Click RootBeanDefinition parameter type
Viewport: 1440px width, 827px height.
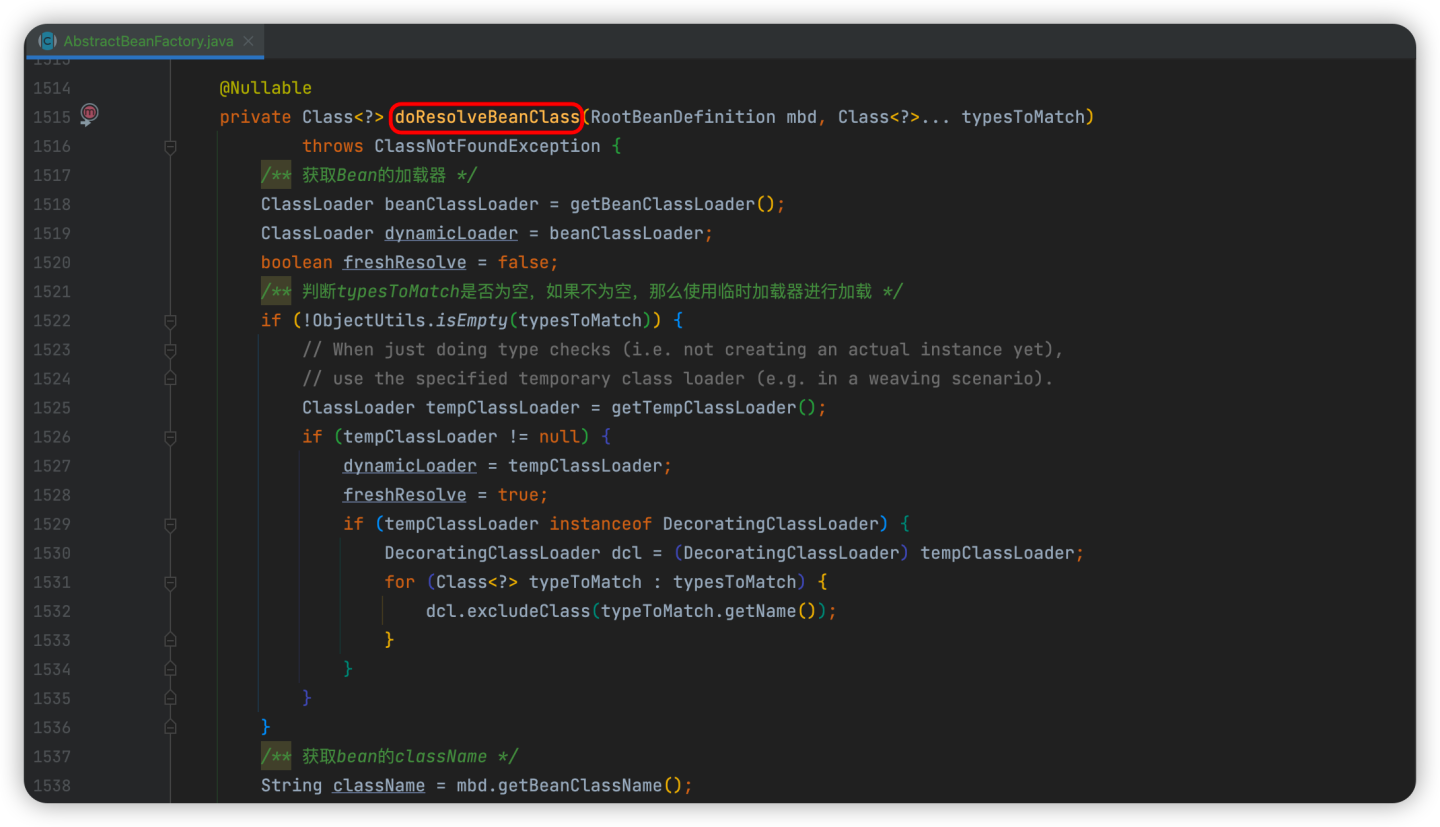pyautogui.click(x=683, y=117)
